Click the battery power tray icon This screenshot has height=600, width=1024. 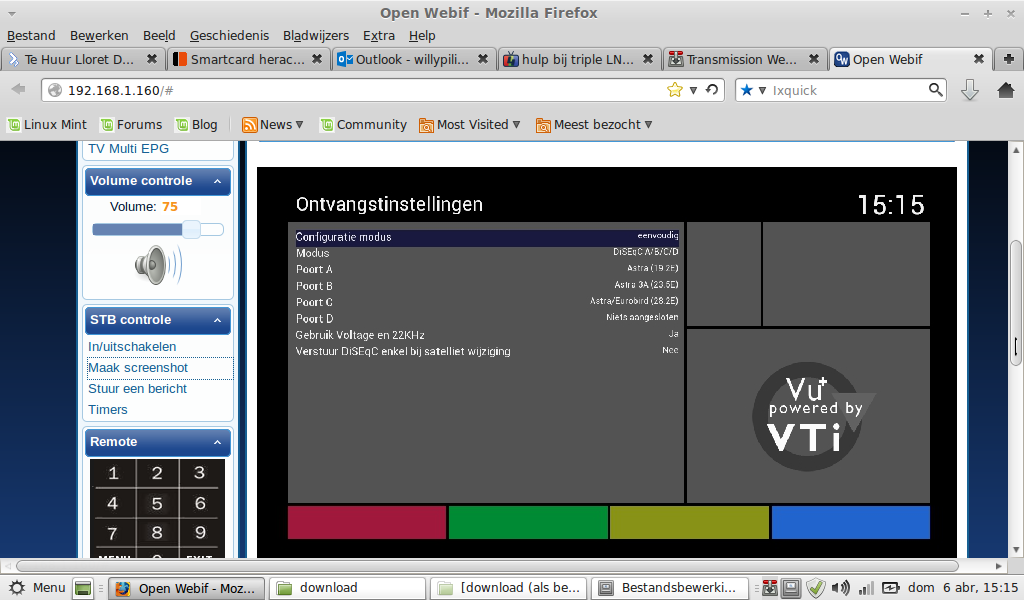pos(891,588)
